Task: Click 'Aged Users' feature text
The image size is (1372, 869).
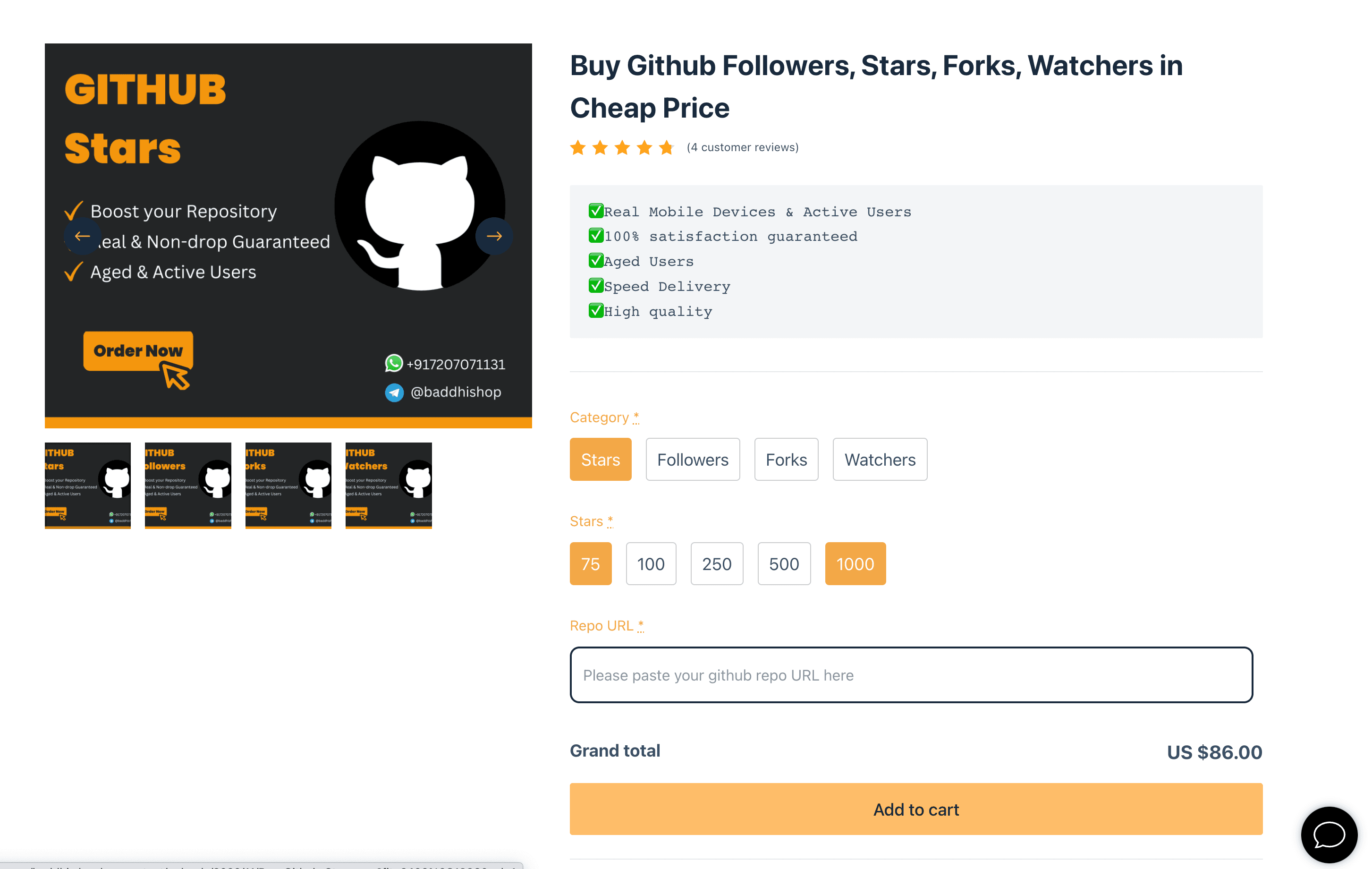Action: (x=648, y=262)
